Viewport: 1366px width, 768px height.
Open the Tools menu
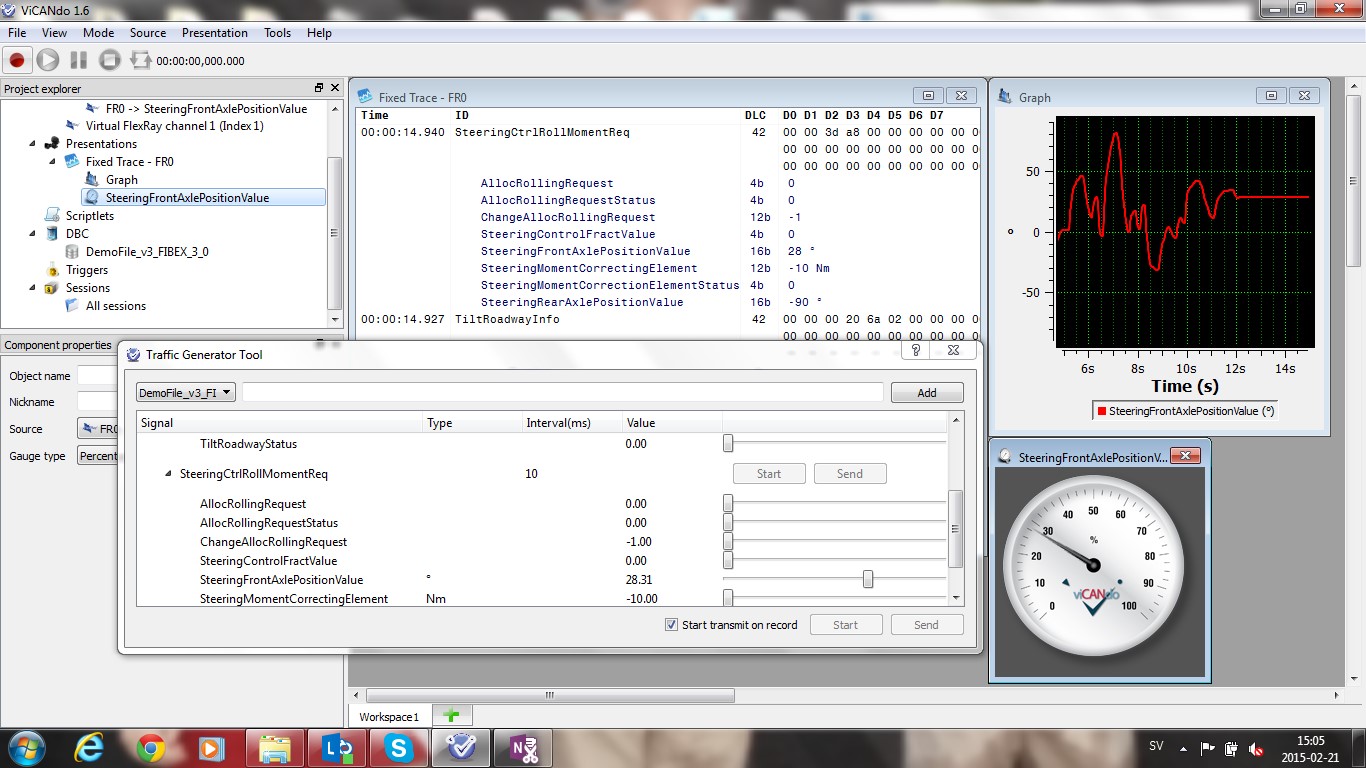[x=278, y=33]
